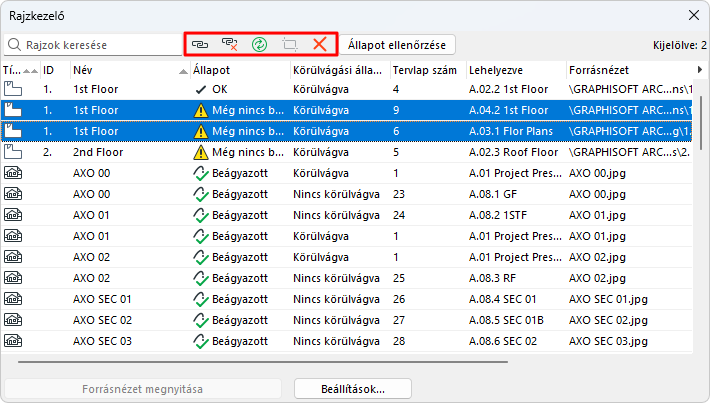This screenshot has height=403, width=710.
Task: Click the vertical scrollbar of the drawing list
Action: [x=701, y=122]
